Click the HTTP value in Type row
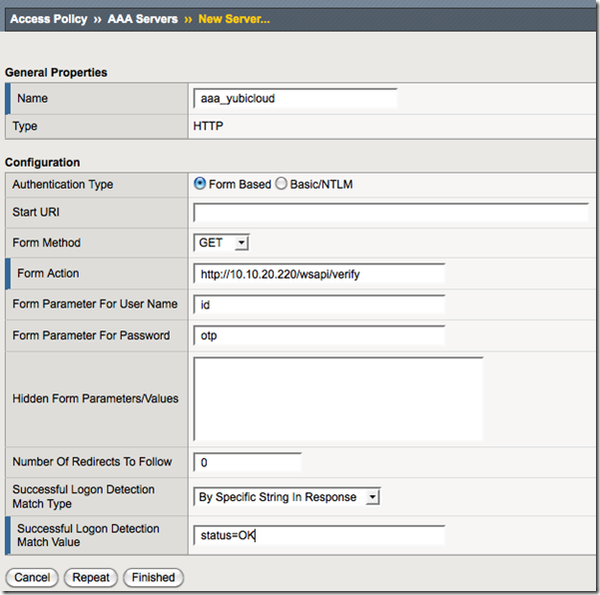600x595 pixels. [x=207, y=127]
